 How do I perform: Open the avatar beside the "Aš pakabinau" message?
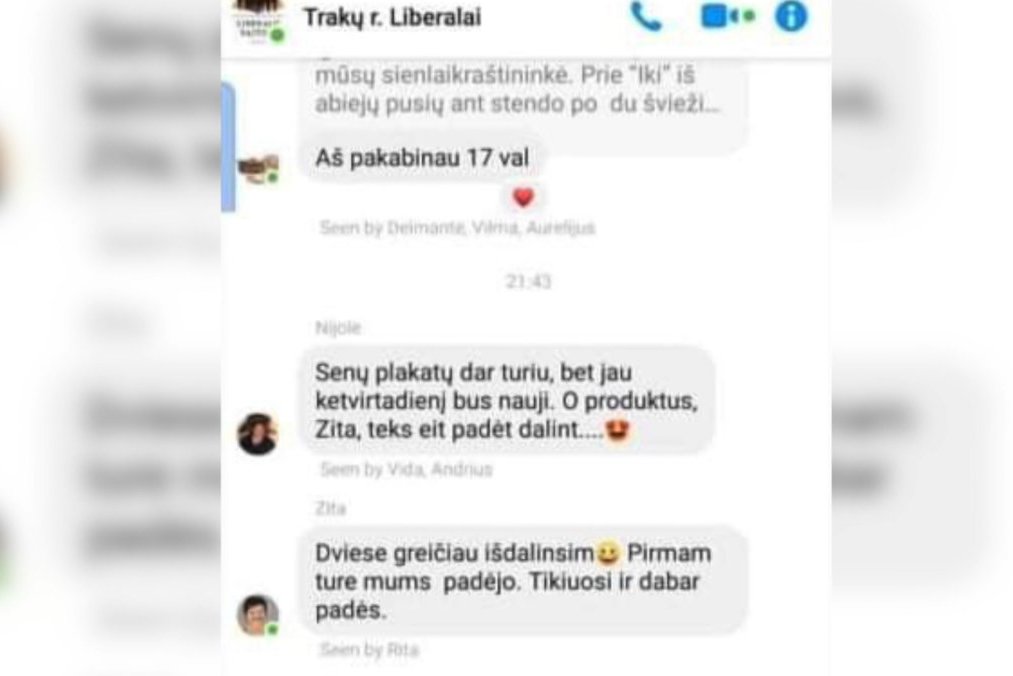click(258, 169)
